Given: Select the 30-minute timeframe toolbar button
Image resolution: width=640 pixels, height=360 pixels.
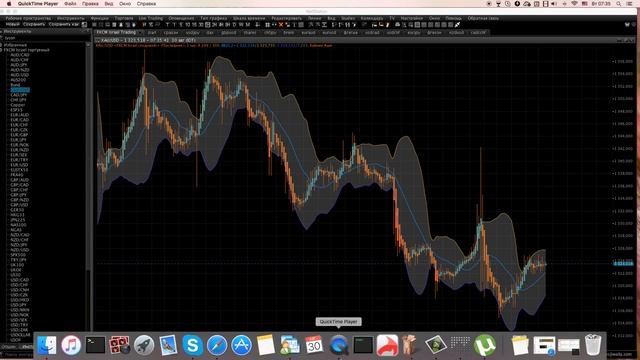Looking at the screenshot, I should [x=201, y=25].
